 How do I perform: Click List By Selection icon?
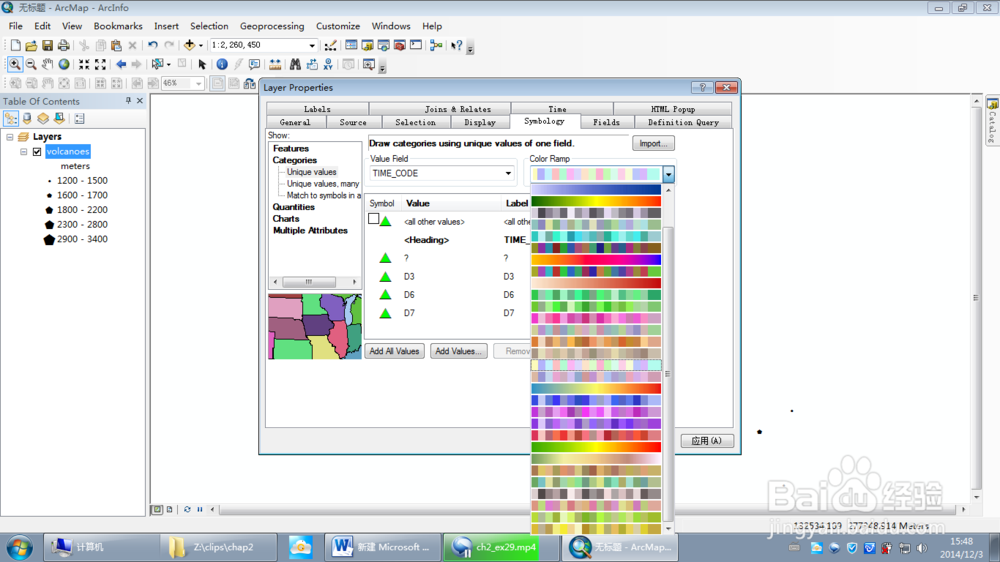[59, 119]
